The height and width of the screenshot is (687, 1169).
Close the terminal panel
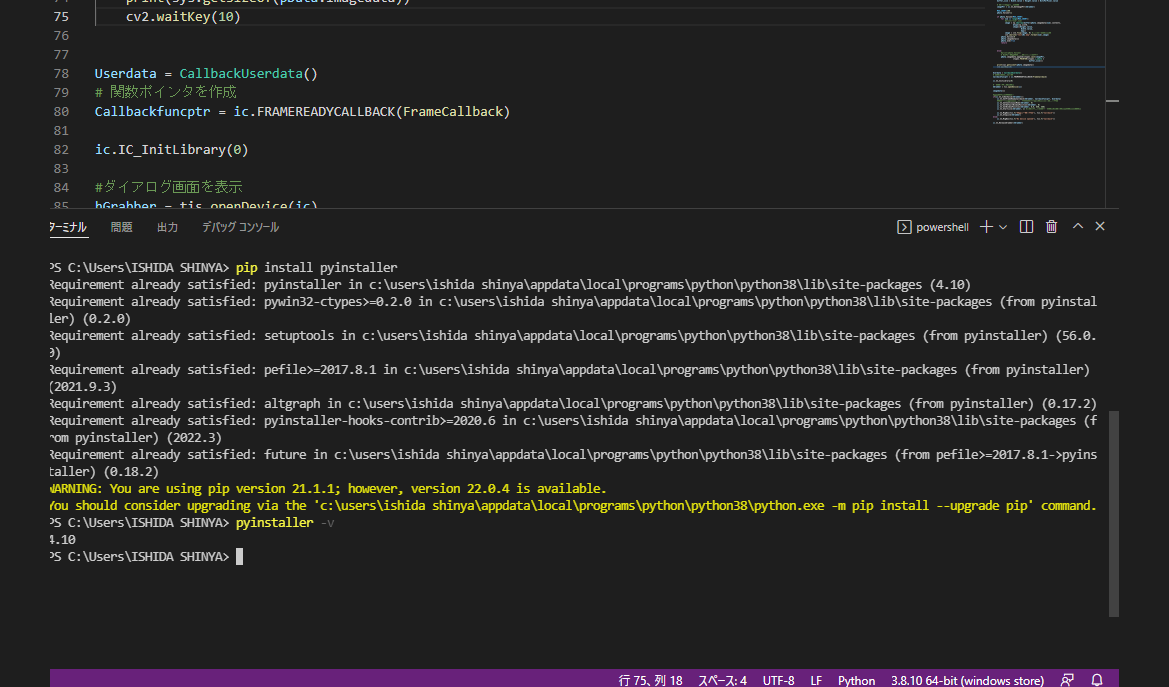pos(1100,226)
